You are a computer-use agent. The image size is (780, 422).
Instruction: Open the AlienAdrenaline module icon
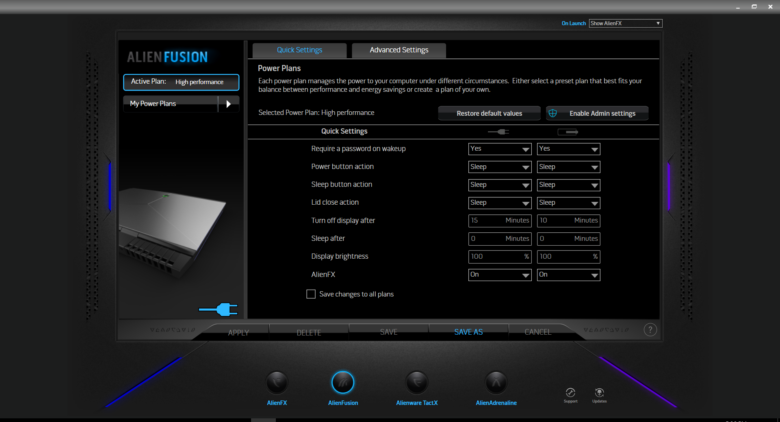(496, 383)
